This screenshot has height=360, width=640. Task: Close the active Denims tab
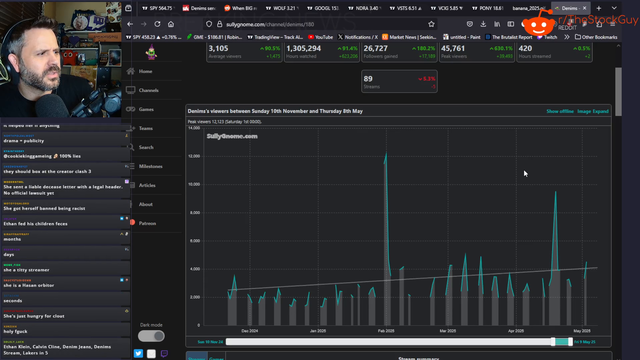pos(584,8)
